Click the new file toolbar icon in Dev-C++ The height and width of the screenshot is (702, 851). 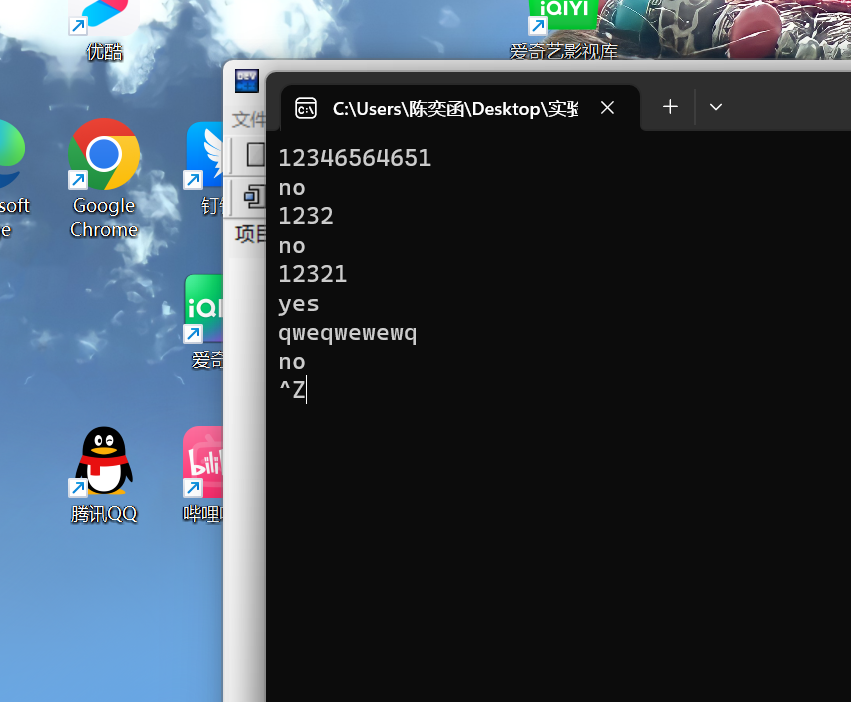255,155
